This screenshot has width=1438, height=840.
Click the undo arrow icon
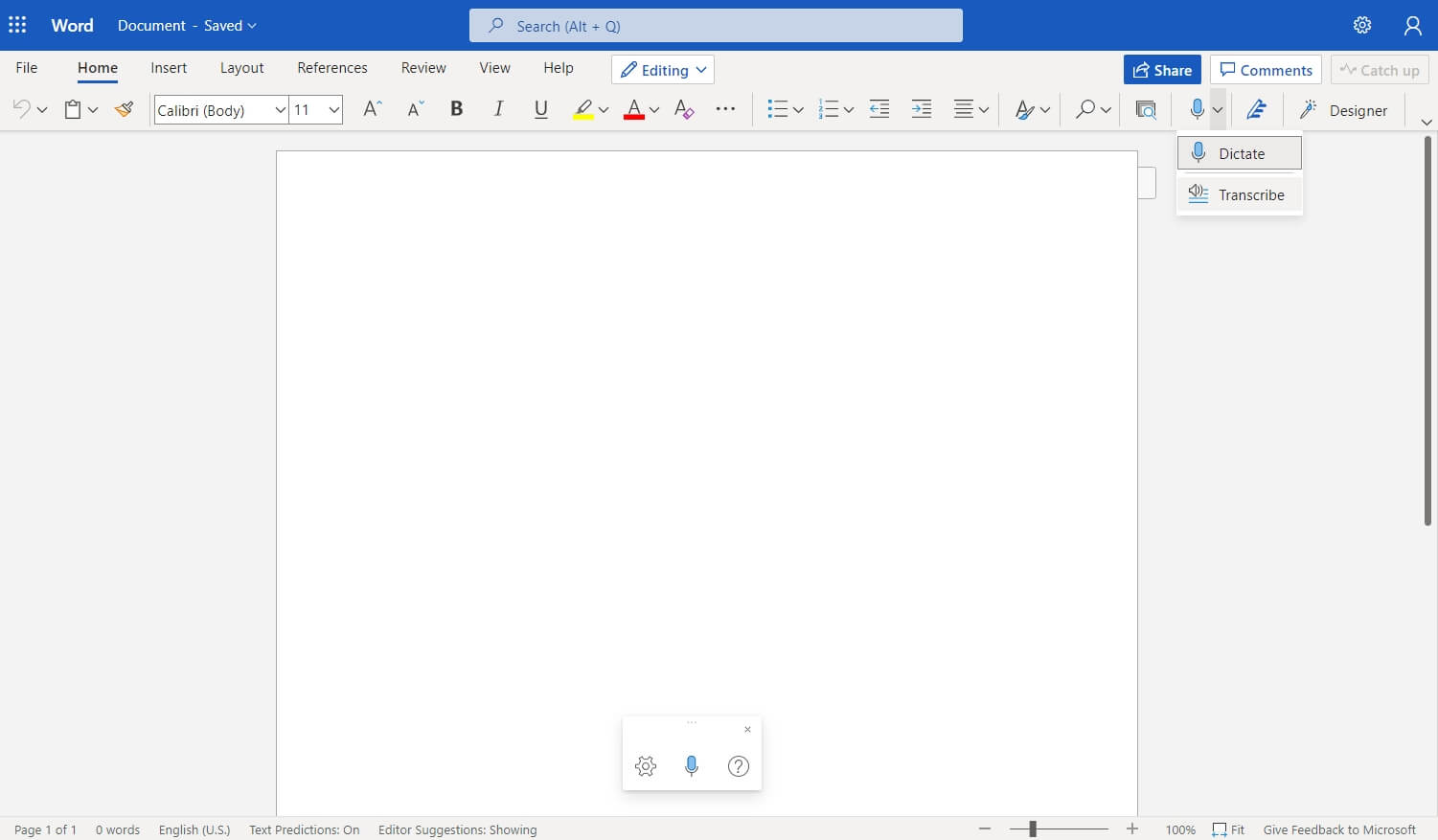click(x=21, y=109)
